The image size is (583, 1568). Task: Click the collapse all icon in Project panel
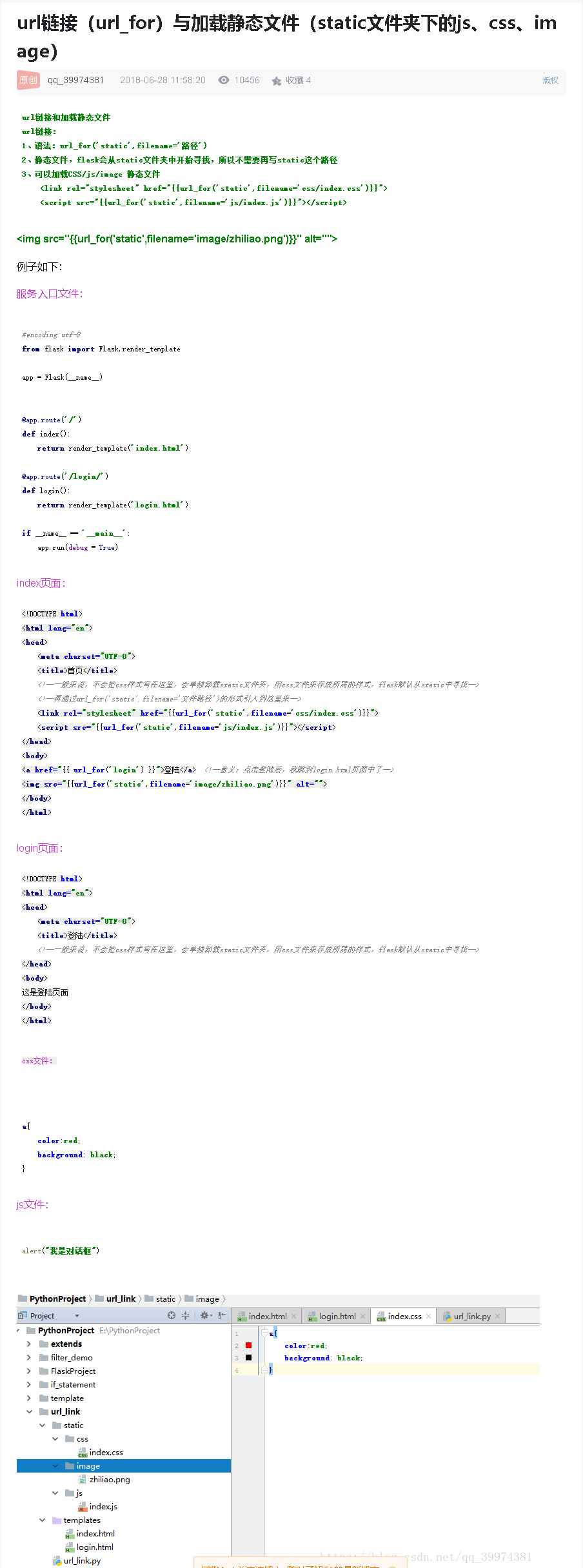click(x=186, y=1315)
